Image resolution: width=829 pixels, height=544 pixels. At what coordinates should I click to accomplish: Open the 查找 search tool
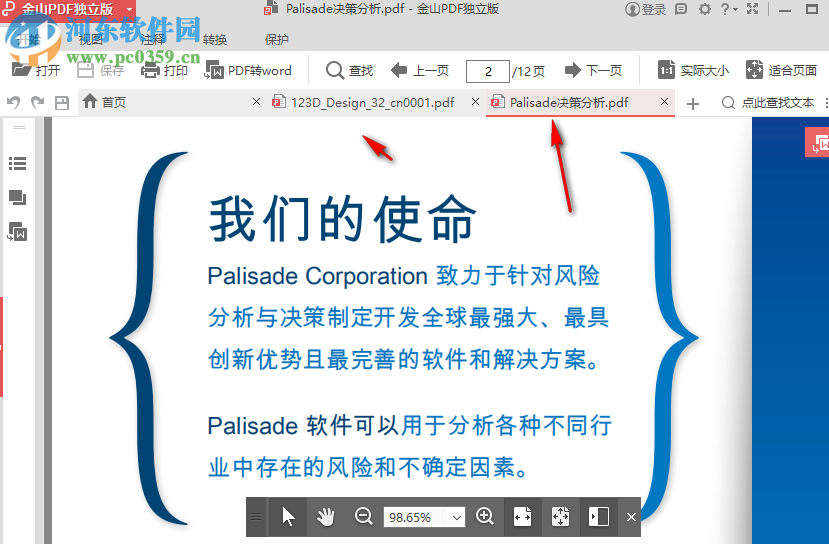tap(349, 70)
